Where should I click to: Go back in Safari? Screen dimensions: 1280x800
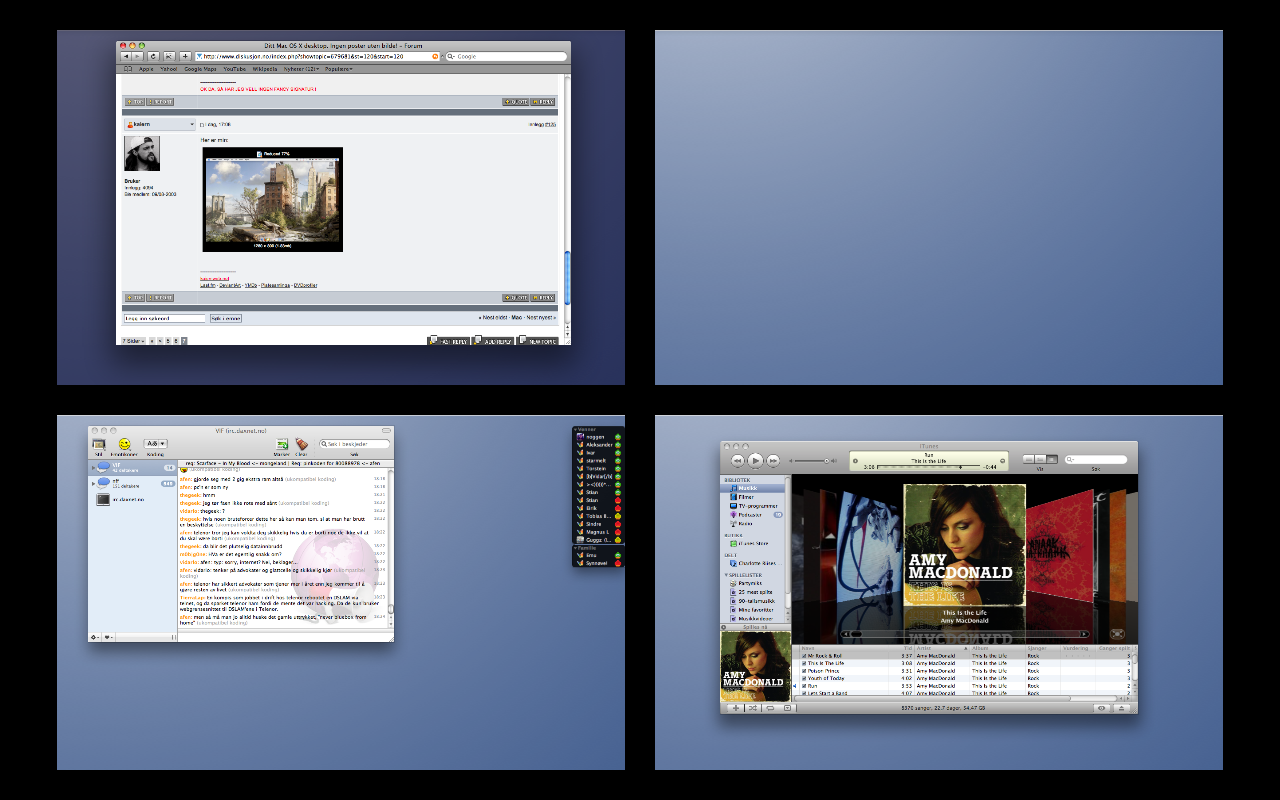coord(126,56)
